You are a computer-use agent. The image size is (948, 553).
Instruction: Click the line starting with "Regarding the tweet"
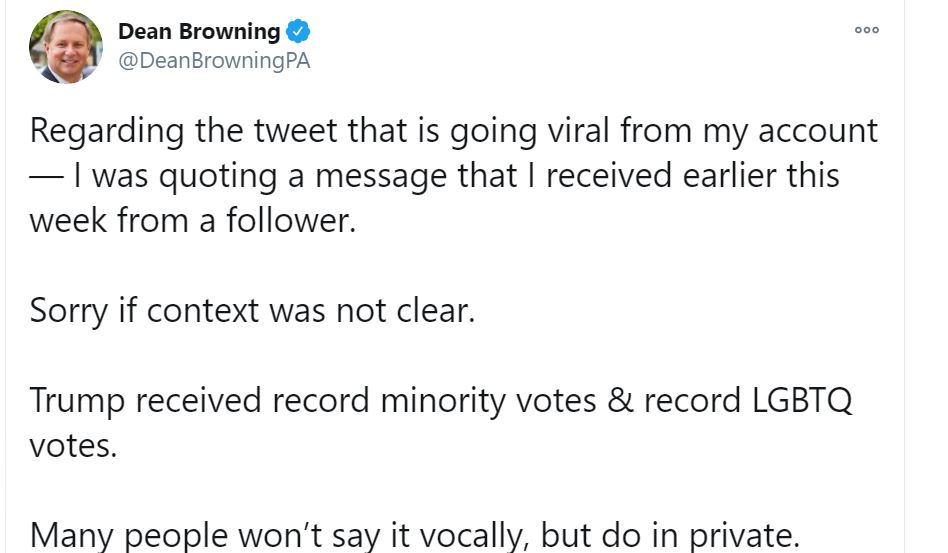453,131
